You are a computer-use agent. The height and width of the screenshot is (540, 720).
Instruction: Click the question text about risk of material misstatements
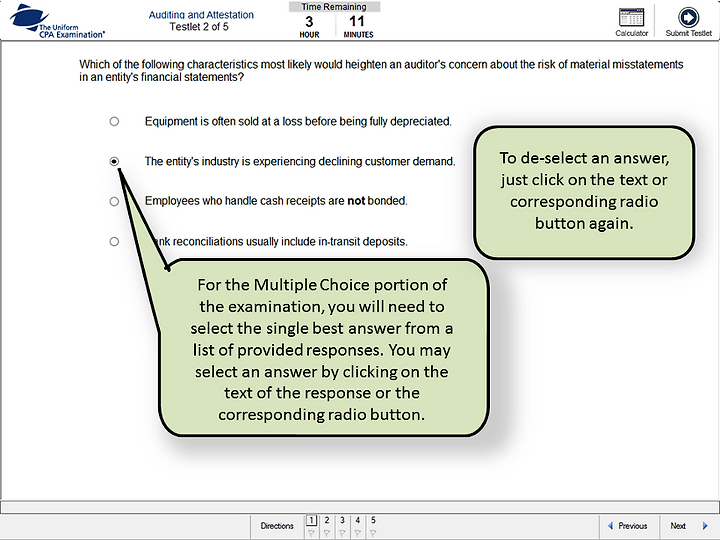click(381, 71)
